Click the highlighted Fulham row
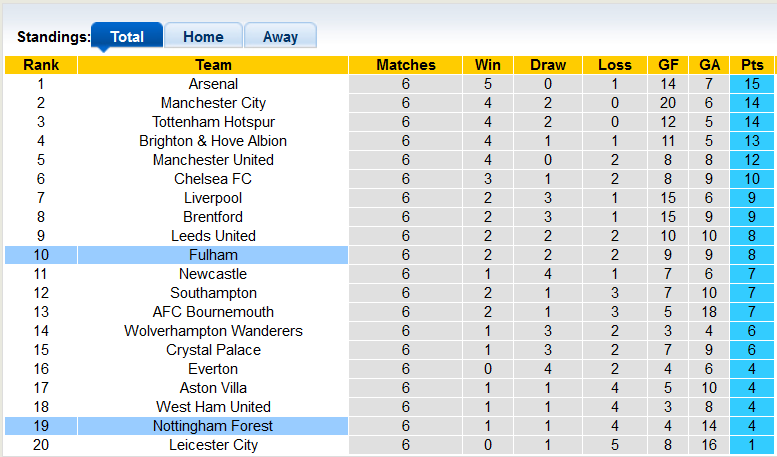Screen dimensions: 777x457 coord(213,255)
